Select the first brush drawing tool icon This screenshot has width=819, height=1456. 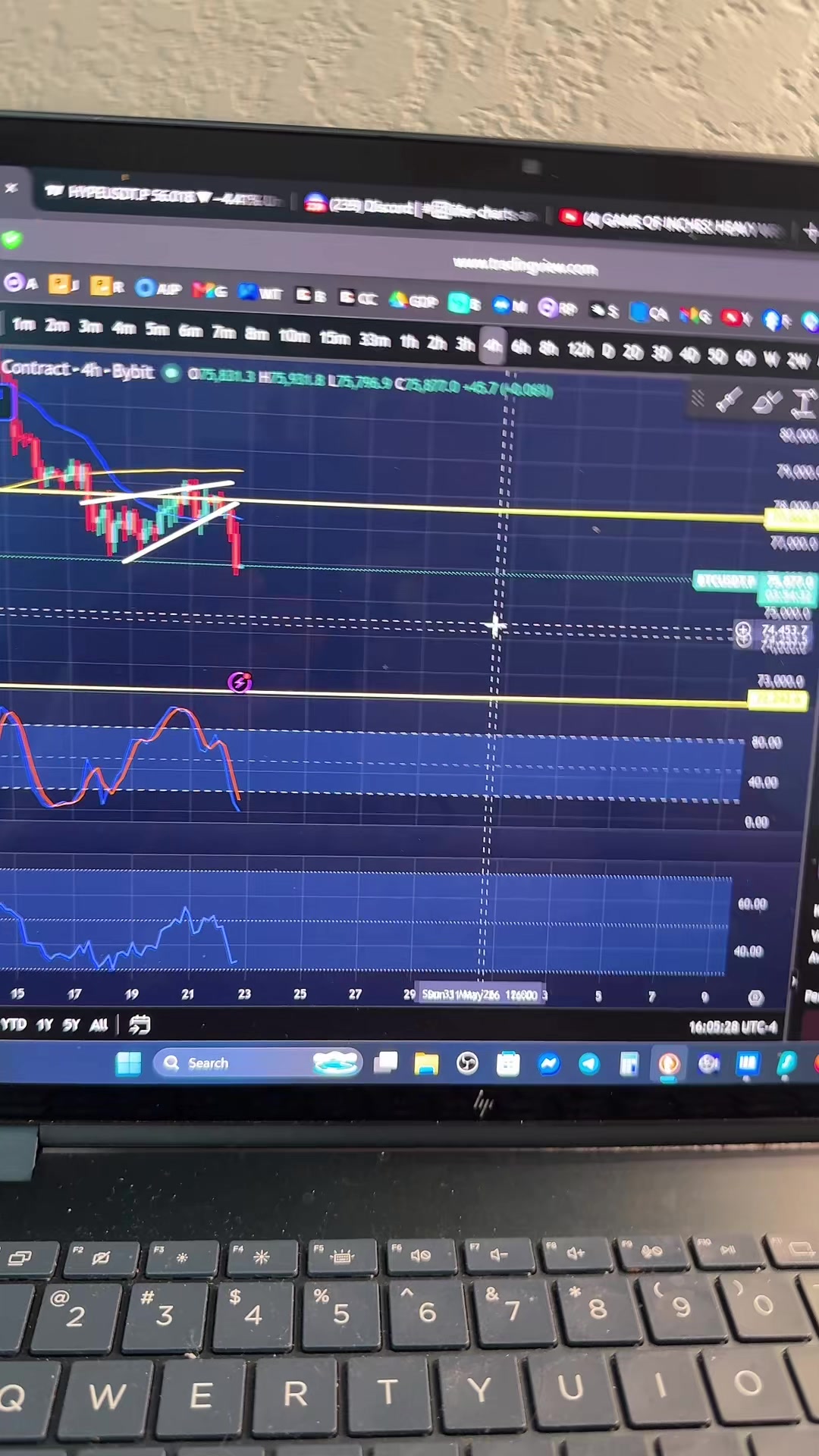point(730,400)
